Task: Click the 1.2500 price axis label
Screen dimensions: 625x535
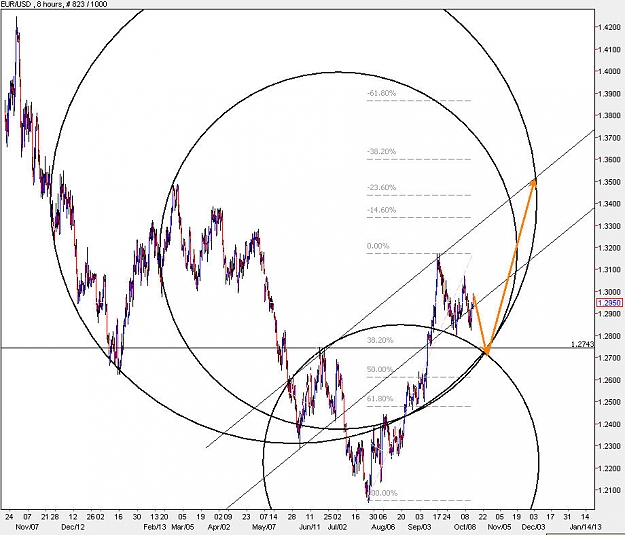Action: [x=609, y=402]
